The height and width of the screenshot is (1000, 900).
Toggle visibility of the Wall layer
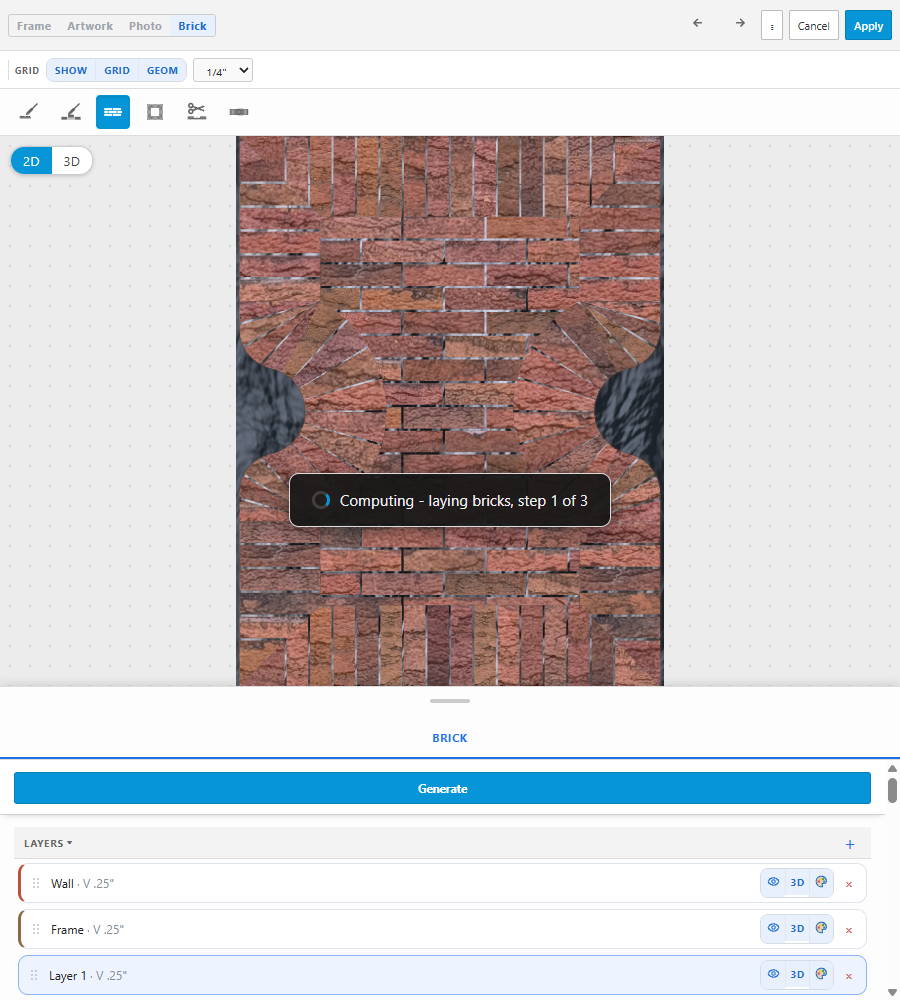coord(773,883)
